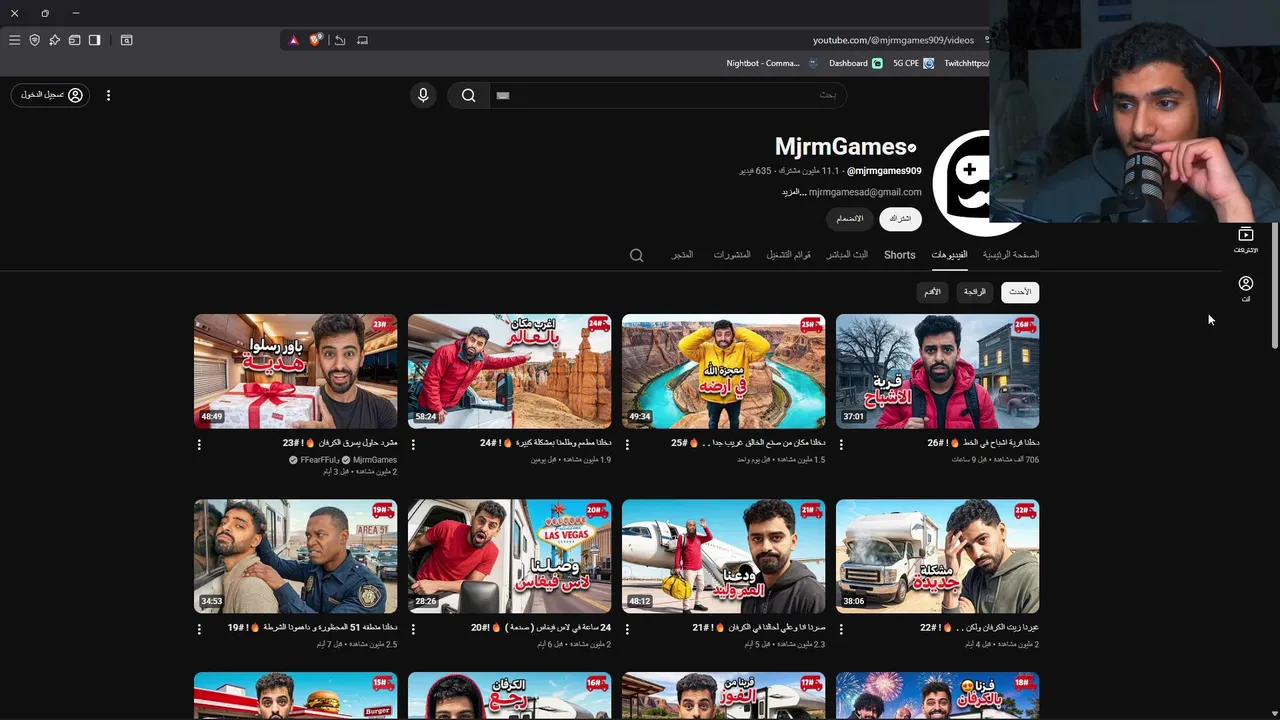Click the YouTube search magnifier button
This screenshot has height=720, width=1280.
click(x=468, y=95)
